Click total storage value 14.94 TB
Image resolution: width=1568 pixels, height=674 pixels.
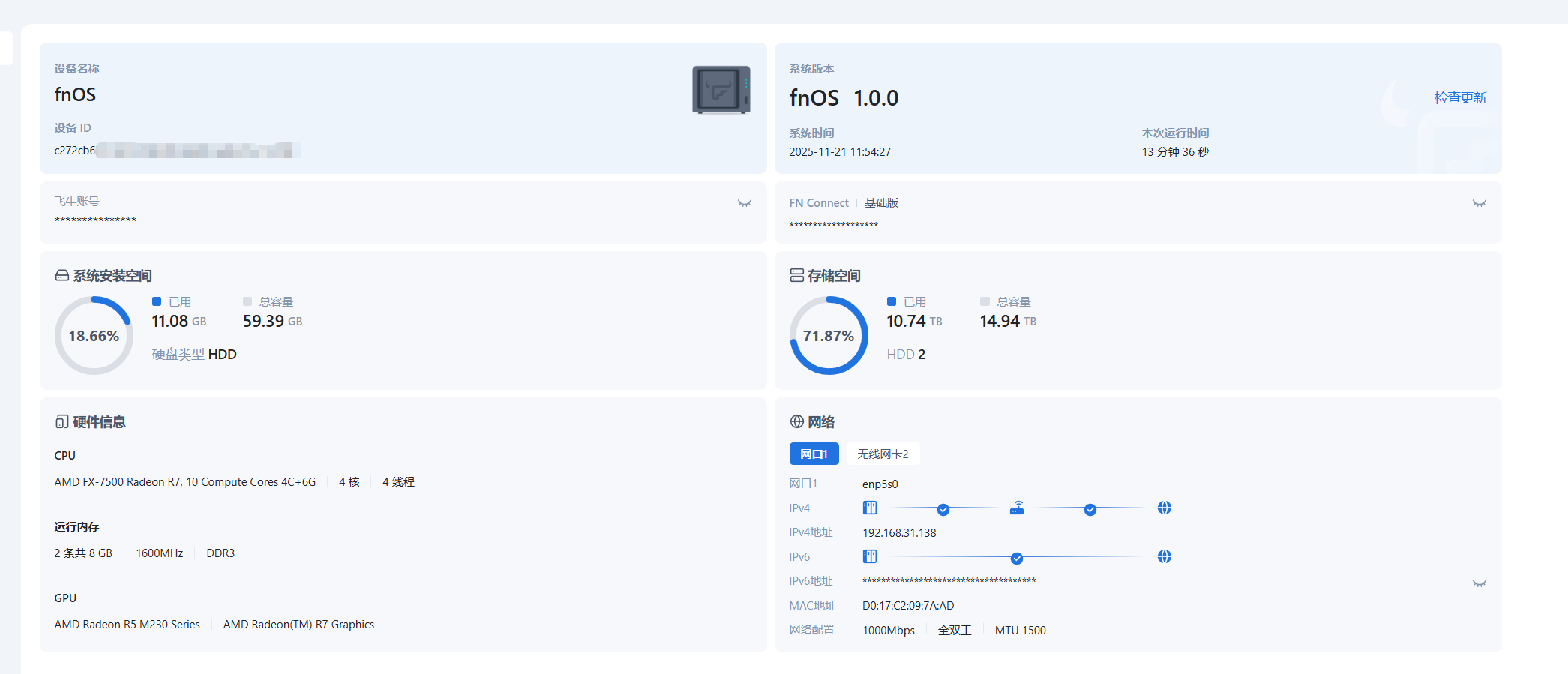pos(1008,321)
